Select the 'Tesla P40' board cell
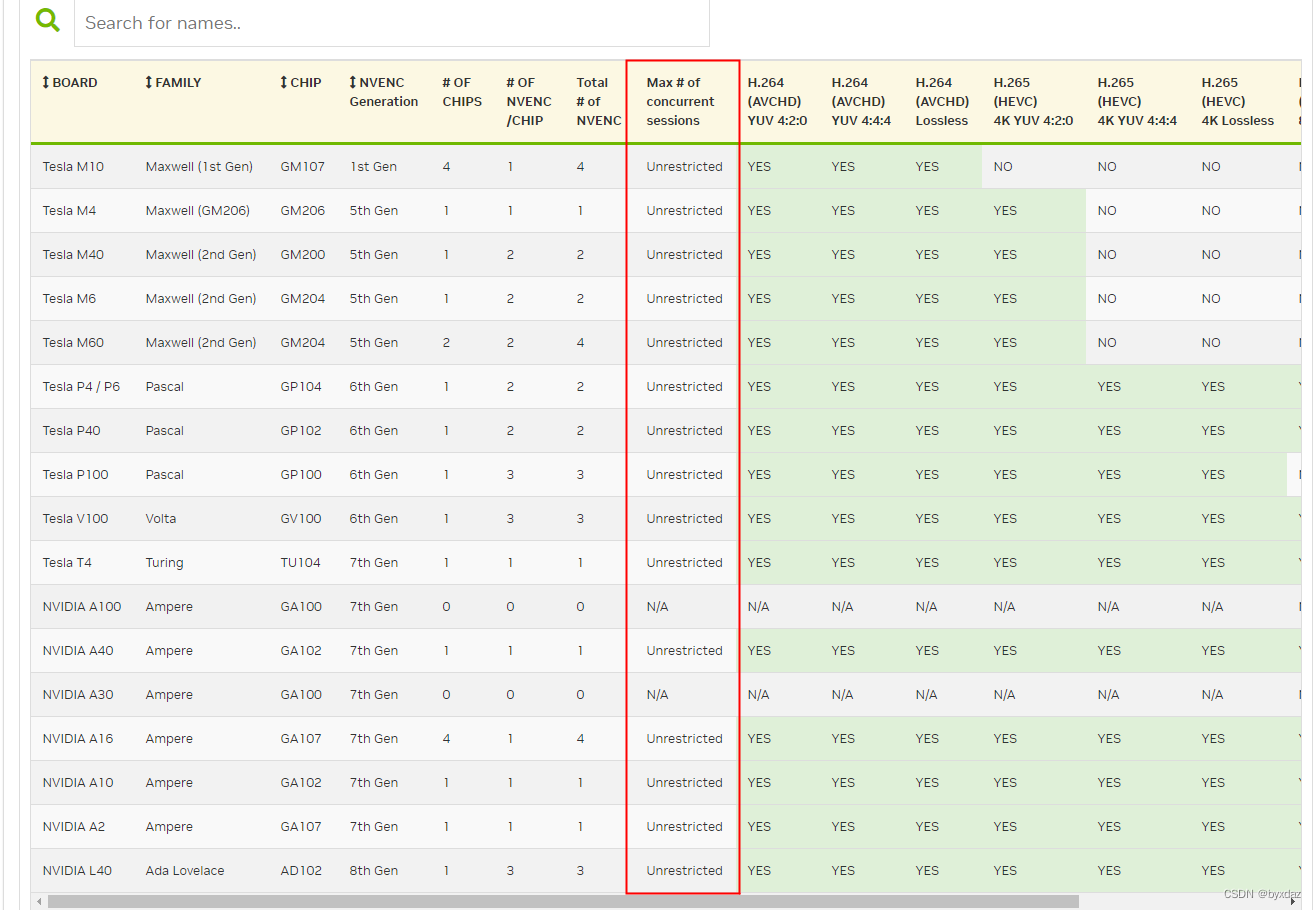The image size is (1316, 910). 71,431
